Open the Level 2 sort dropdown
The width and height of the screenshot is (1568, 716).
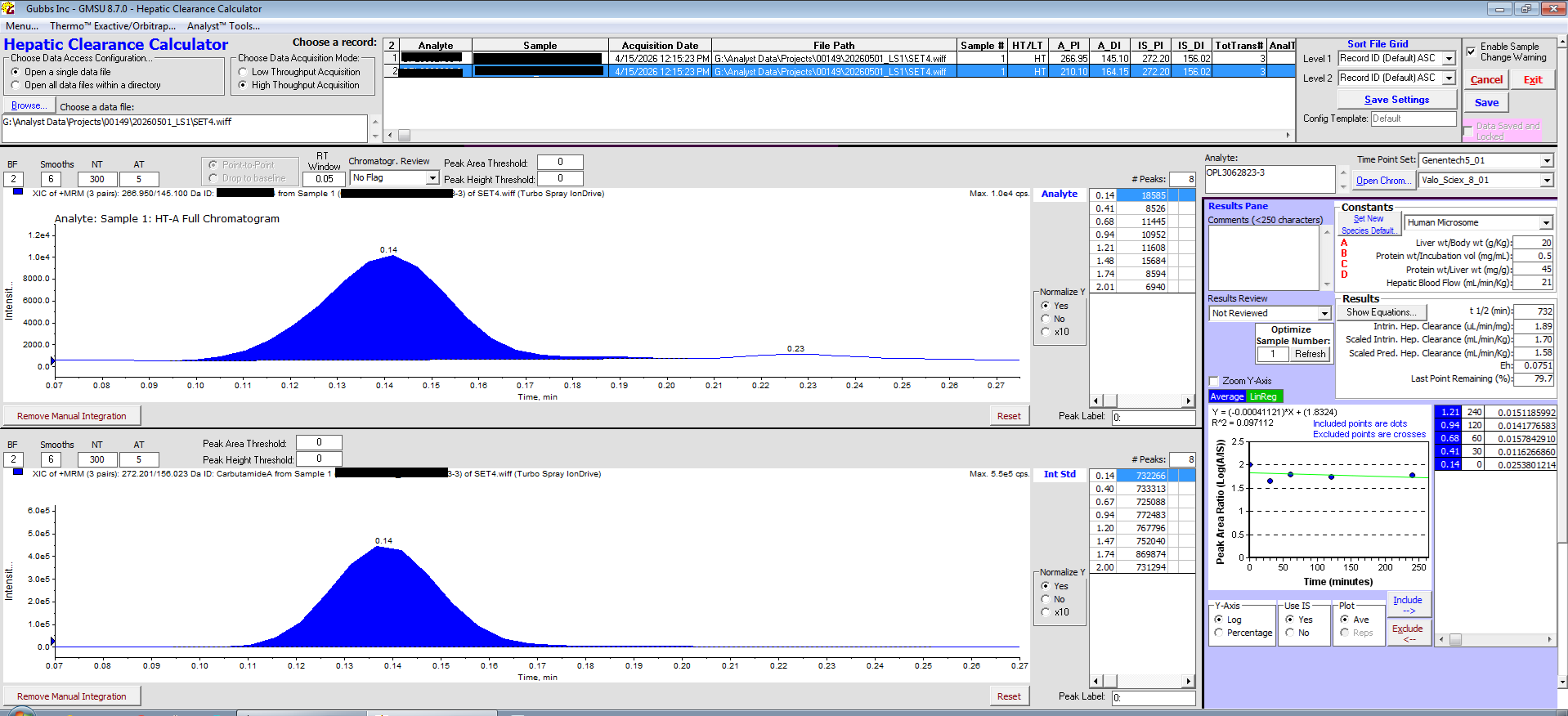[1449, 78]
